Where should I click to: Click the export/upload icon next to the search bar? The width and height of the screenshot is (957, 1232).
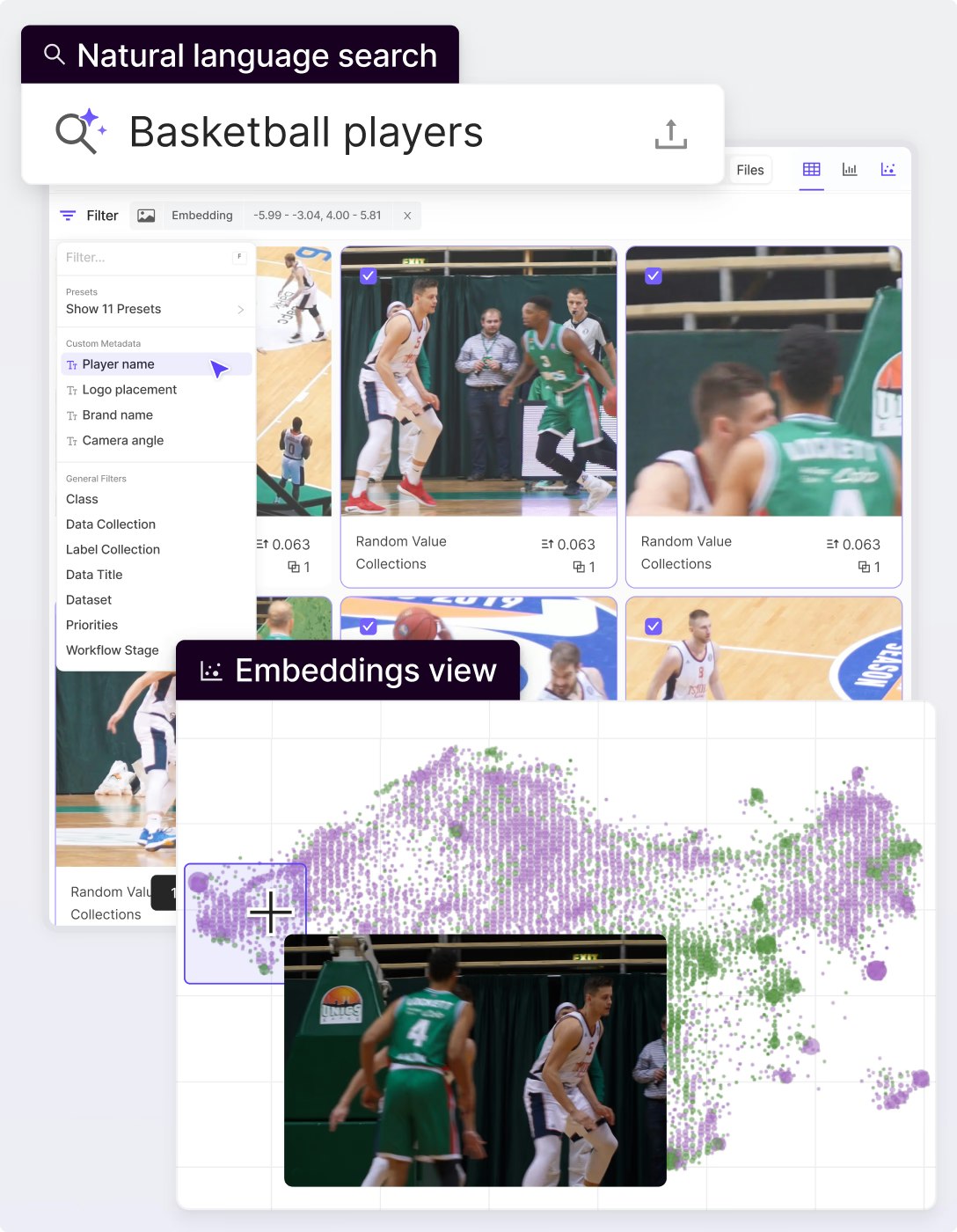pos(670,134)
